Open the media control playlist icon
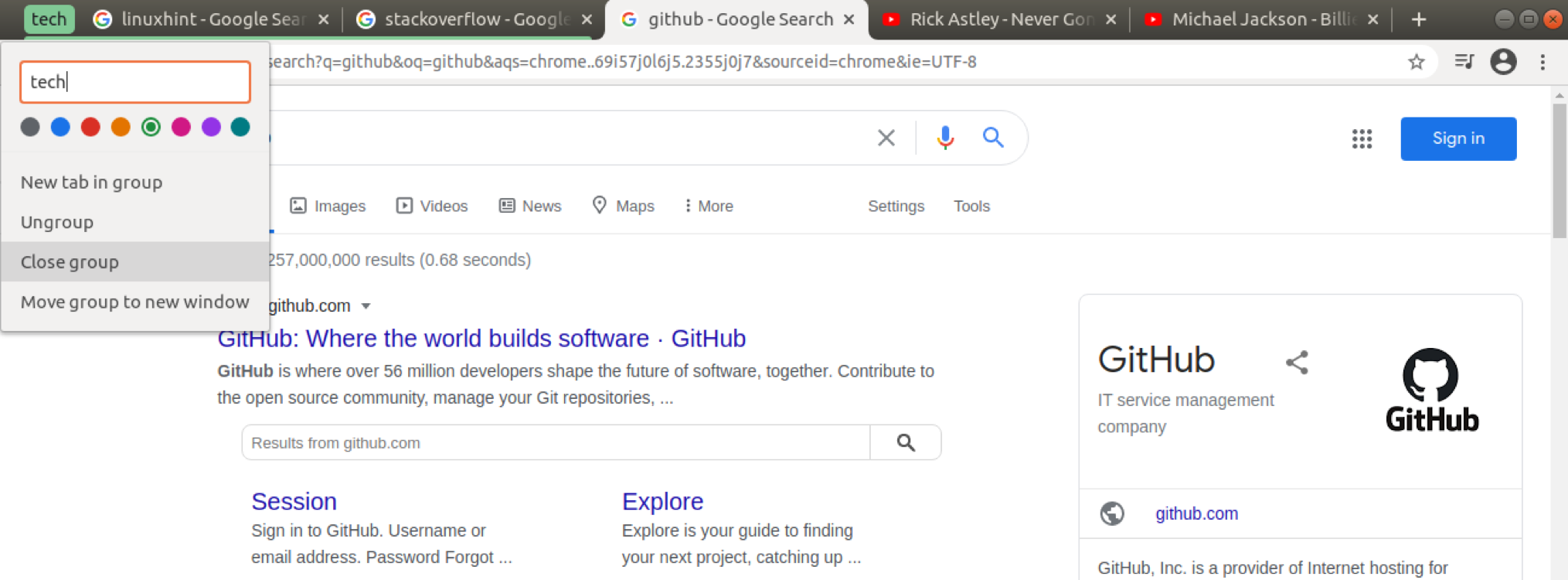The image size is (1568, 580). coord(1464,62)
